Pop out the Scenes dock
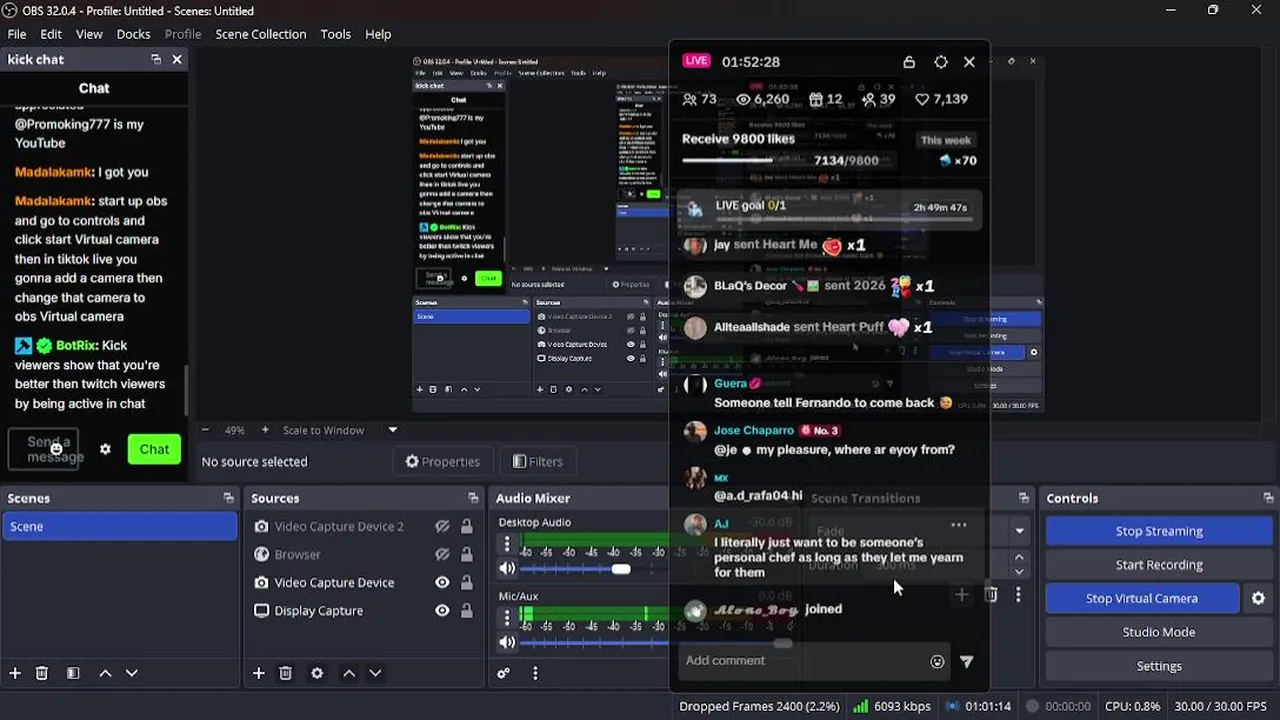 pyautogui.click(x=229, y=498)
